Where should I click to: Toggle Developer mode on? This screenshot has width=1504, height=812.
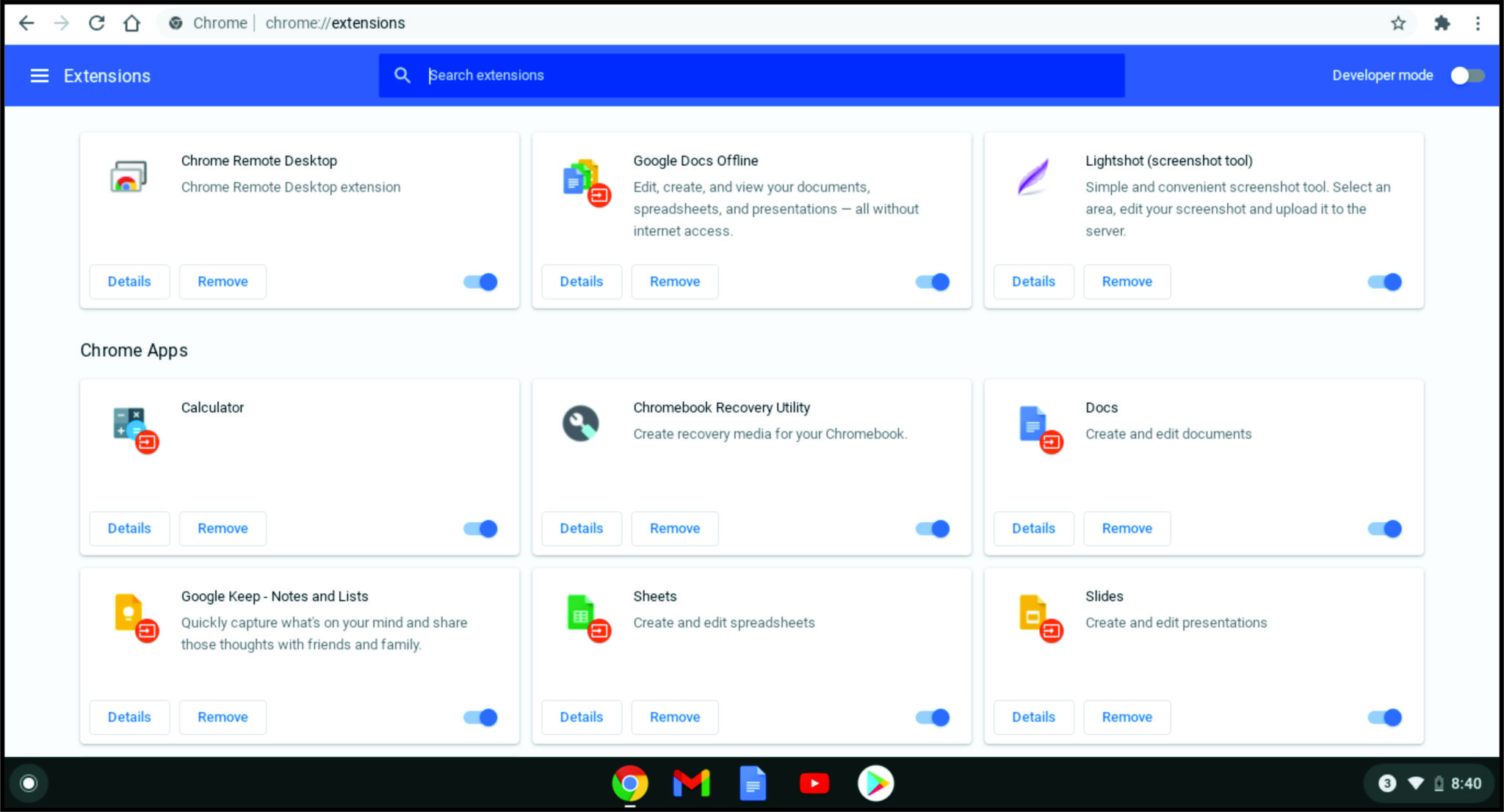(x=1467, y=75)
